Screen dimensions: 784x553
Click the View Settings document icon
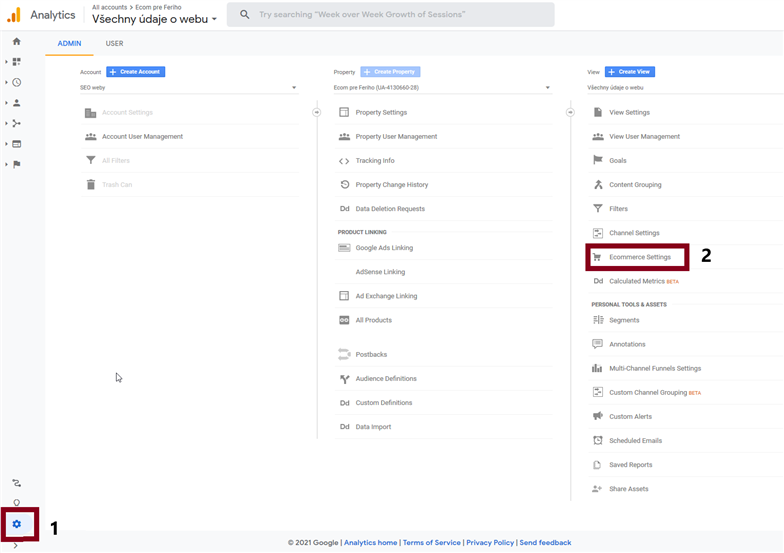[x=598, y=112]
